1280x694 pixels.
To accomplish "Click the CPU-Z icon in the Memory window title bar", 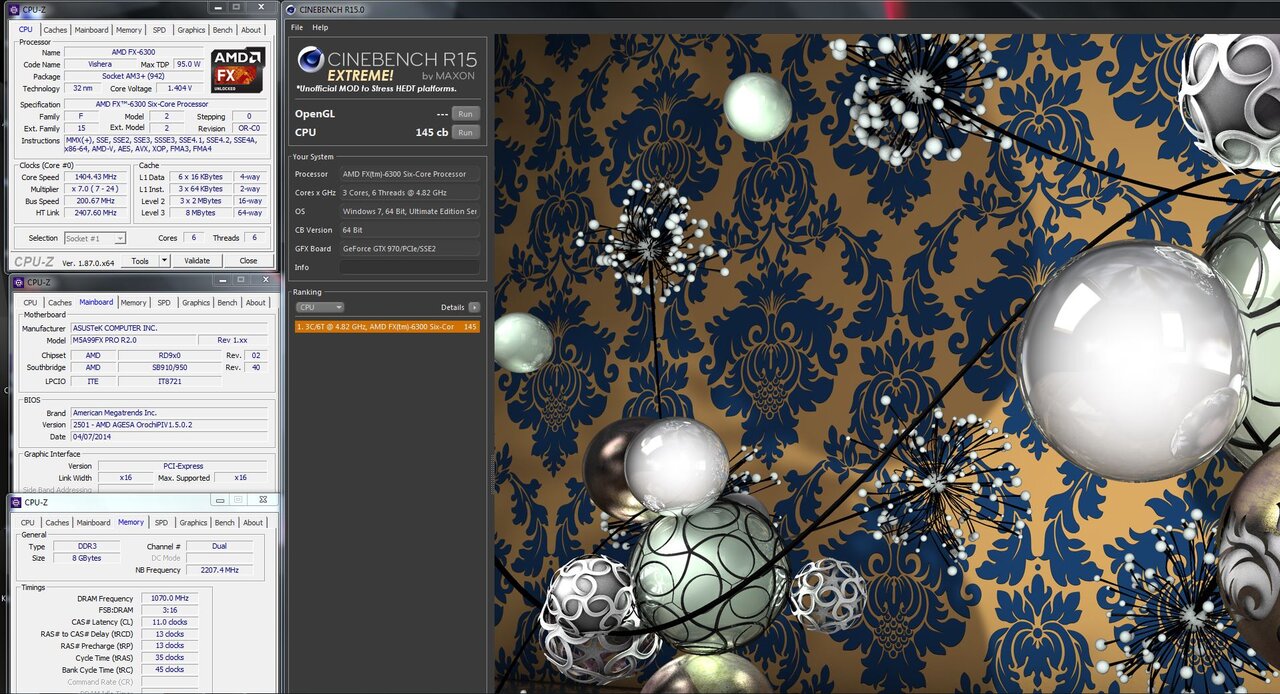I will pos(16,502).
